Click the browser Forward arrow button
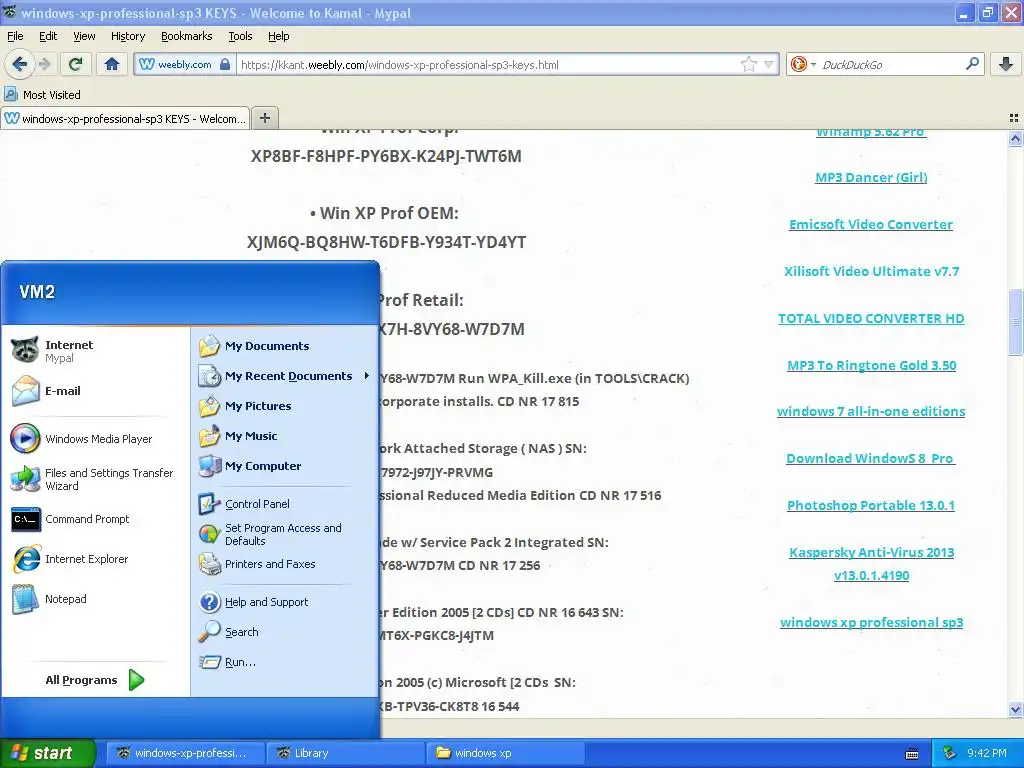Image resolution: width=1024 pixels, height=768 pixels. click(x=45, y=64)
